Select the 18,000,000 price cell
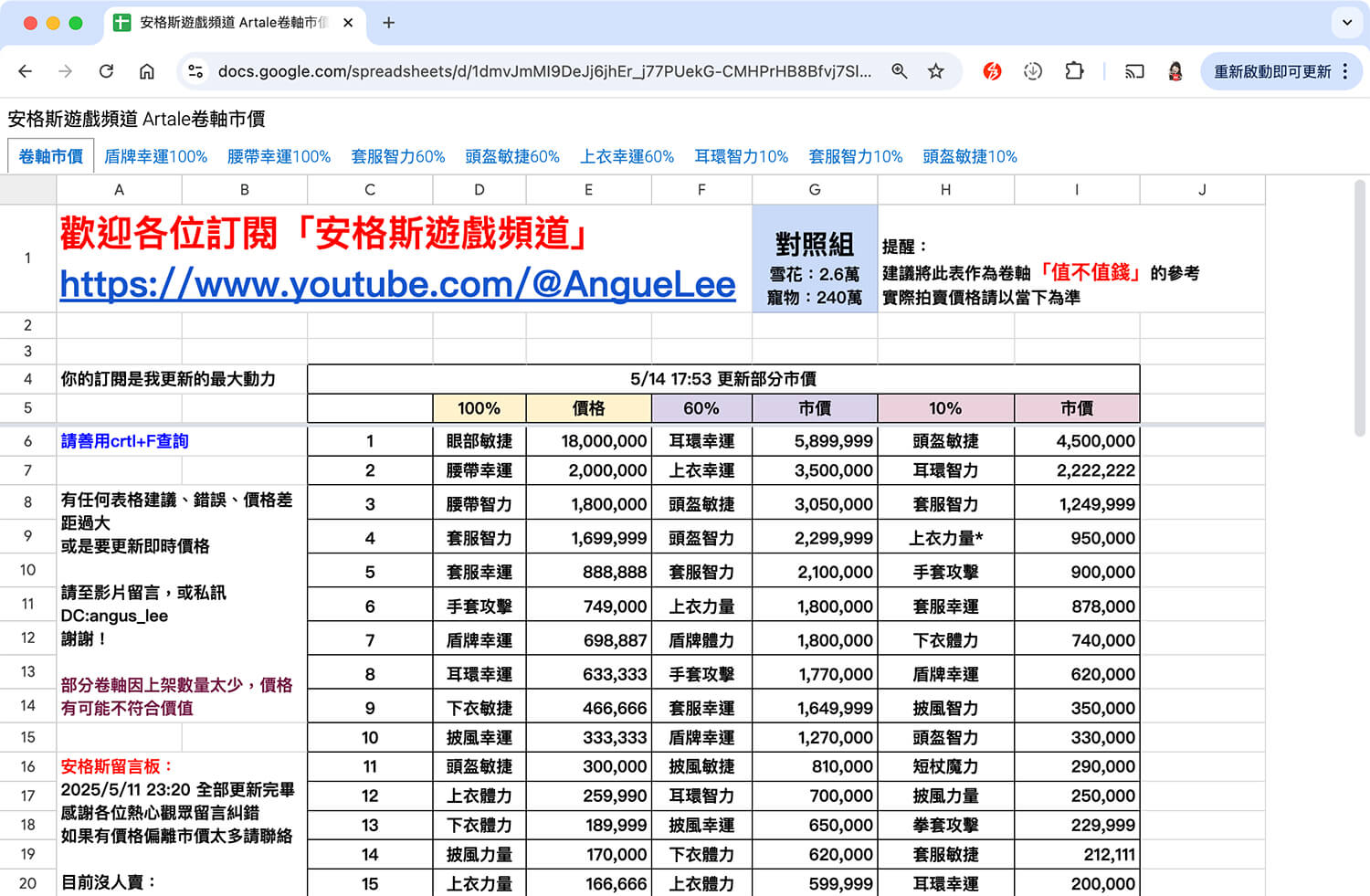This screenshot has height=896, width=1370. pyautogui.click(x=589, y=441)
